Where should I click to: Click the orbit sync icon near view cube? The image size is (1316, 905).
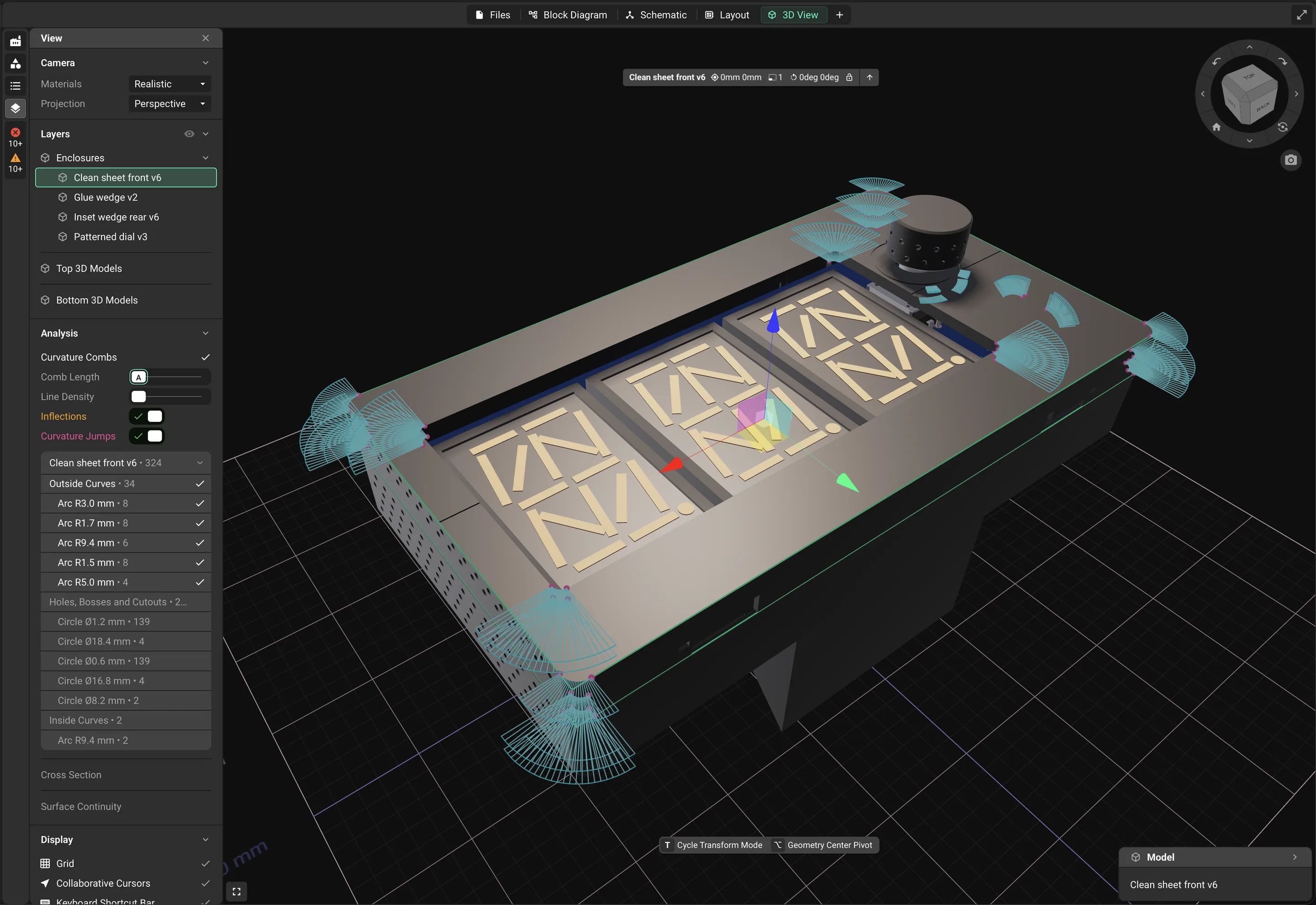tap(1283, 127)
